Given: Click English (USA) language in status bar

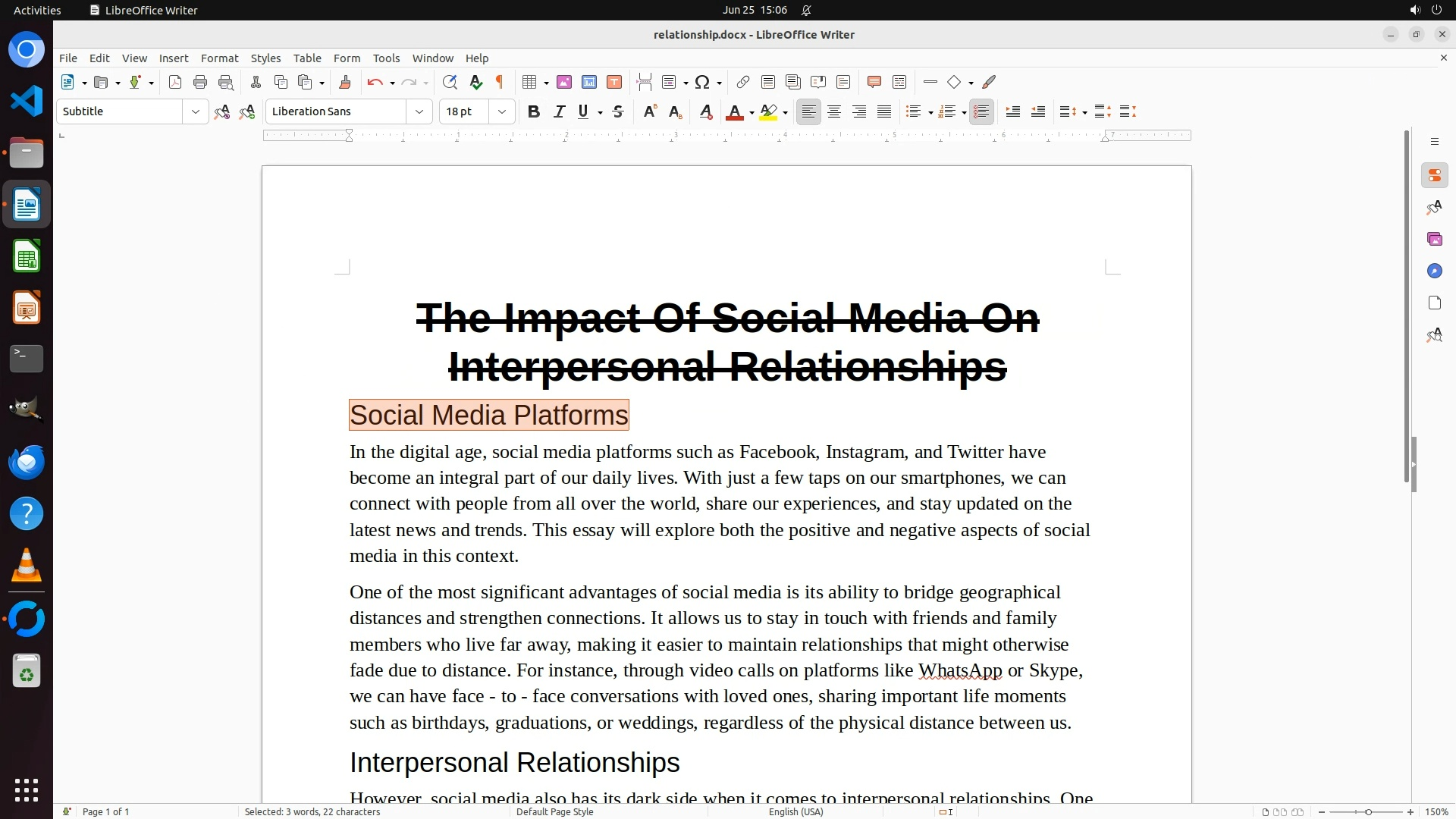Looking at the screenshot, I should 795,812.
